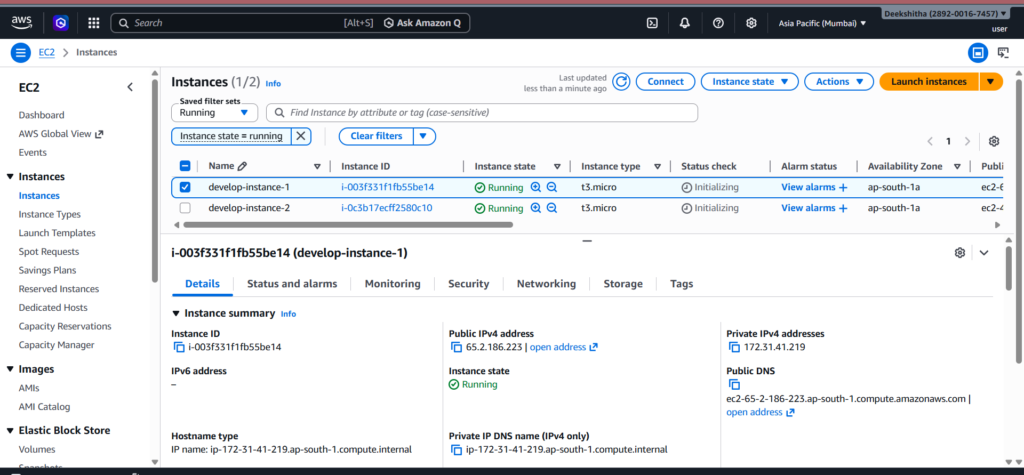Click the Launch instances button
Image resolution: width=1024 pixels, height=475 pixels.
click(x=928, y=82)
